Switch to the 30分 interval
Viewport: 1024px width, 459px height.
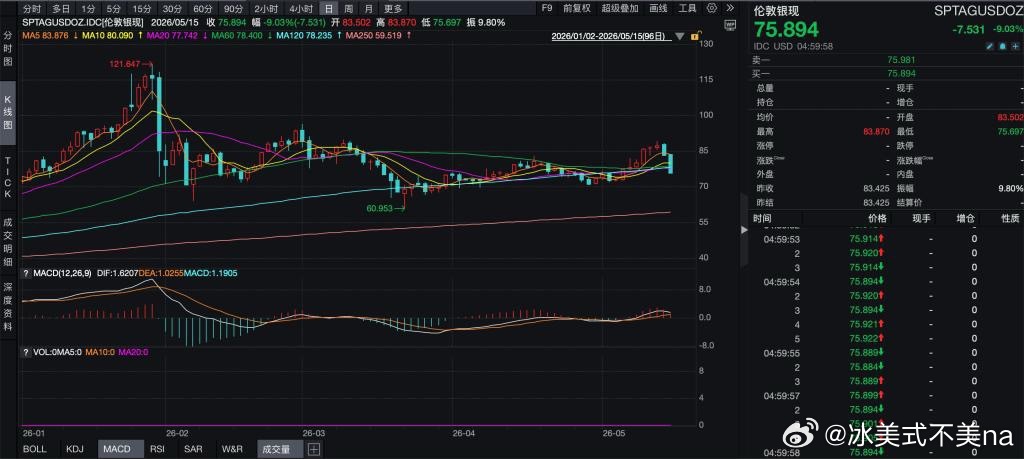(172, 8)
